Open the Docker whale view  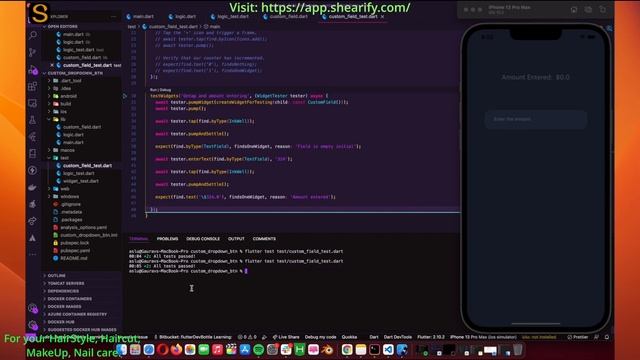pos(33,187)
